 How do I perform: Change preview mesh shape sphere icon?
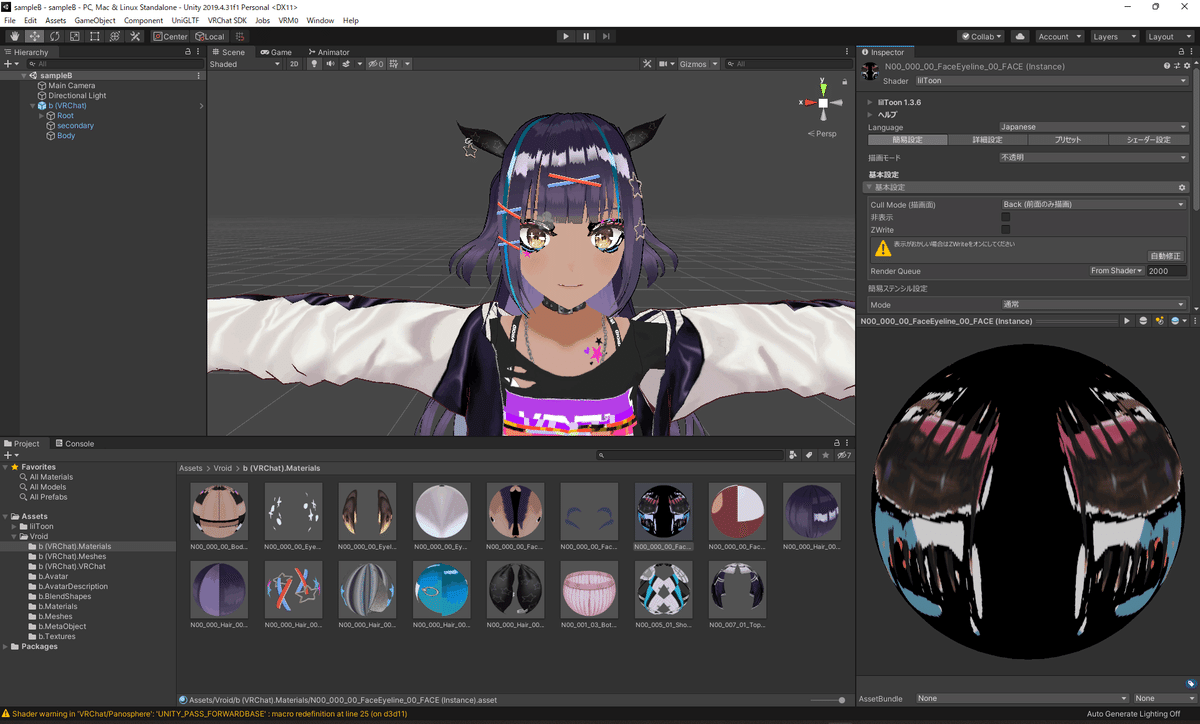point(1143,321)
